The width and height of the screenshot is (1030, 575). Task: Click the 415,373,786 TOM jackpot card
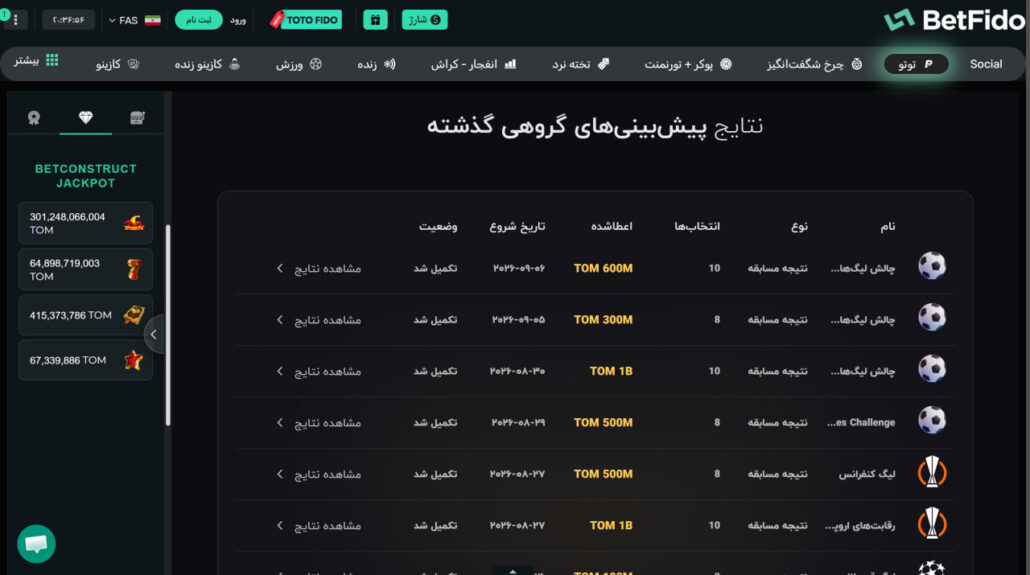point(85,315)
